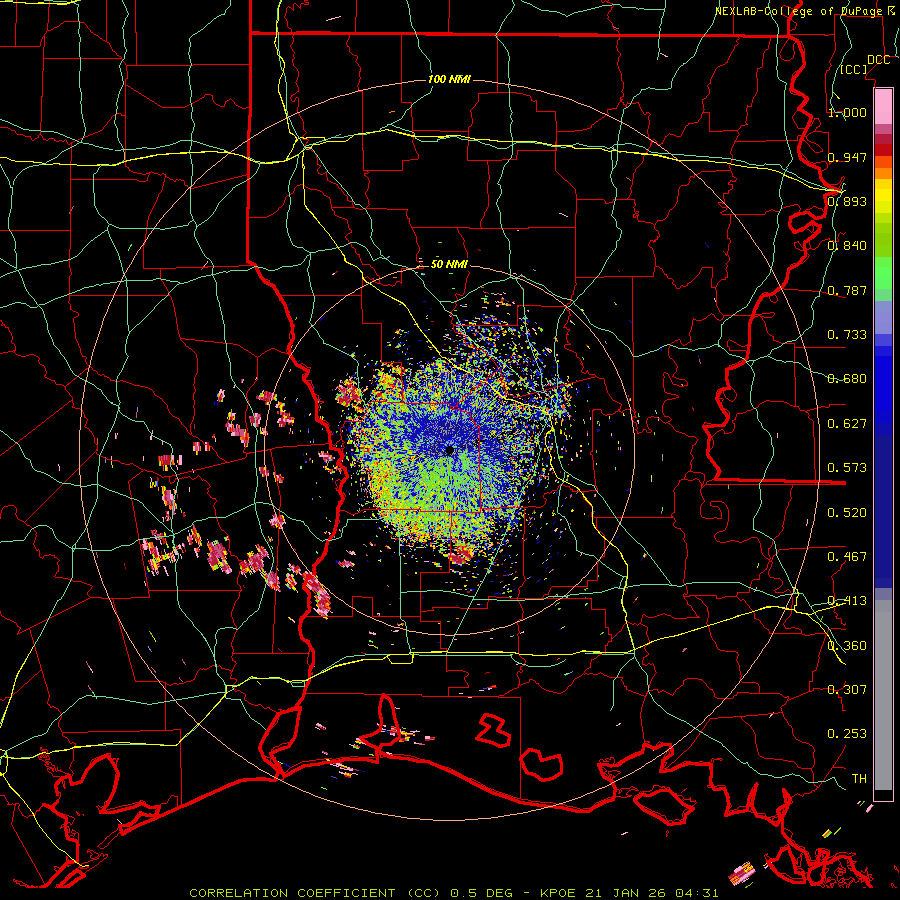Pick the bright green segment of the color bar

pyautogui.click(x=883, y=273)
